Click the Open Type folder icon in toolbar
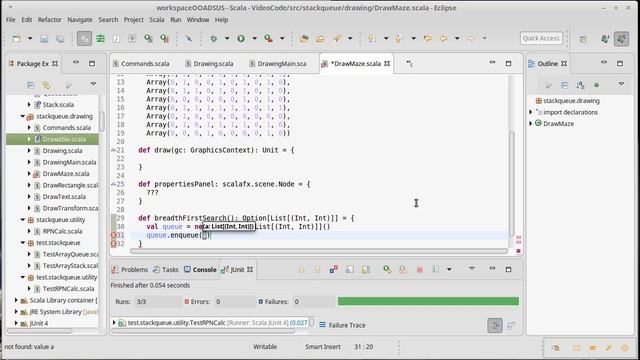640x360 pixels. point(304,38)
